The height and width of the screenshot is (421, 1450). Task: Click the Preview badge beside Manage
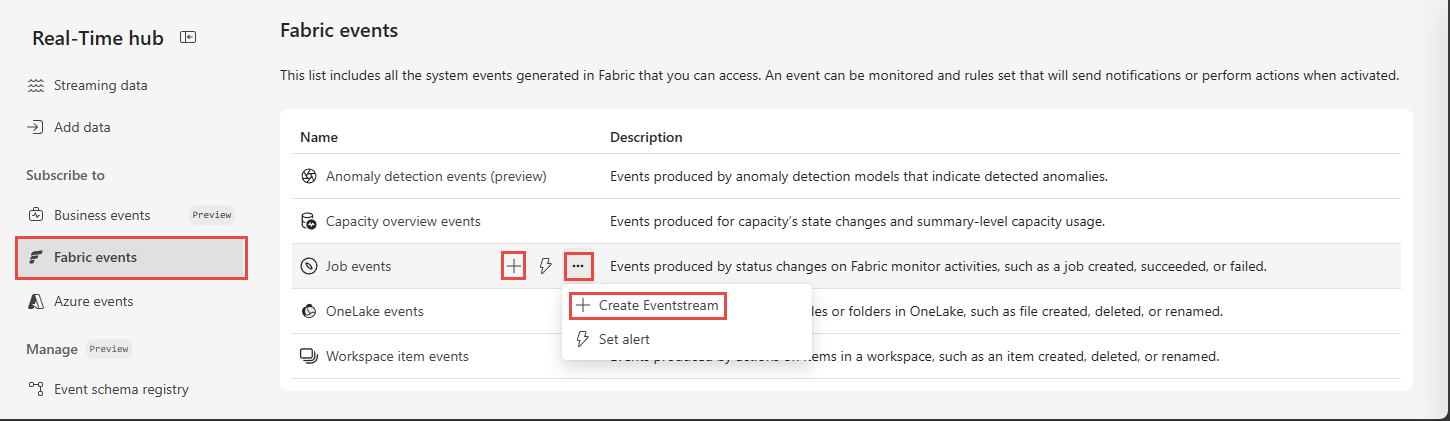[109, 349]
